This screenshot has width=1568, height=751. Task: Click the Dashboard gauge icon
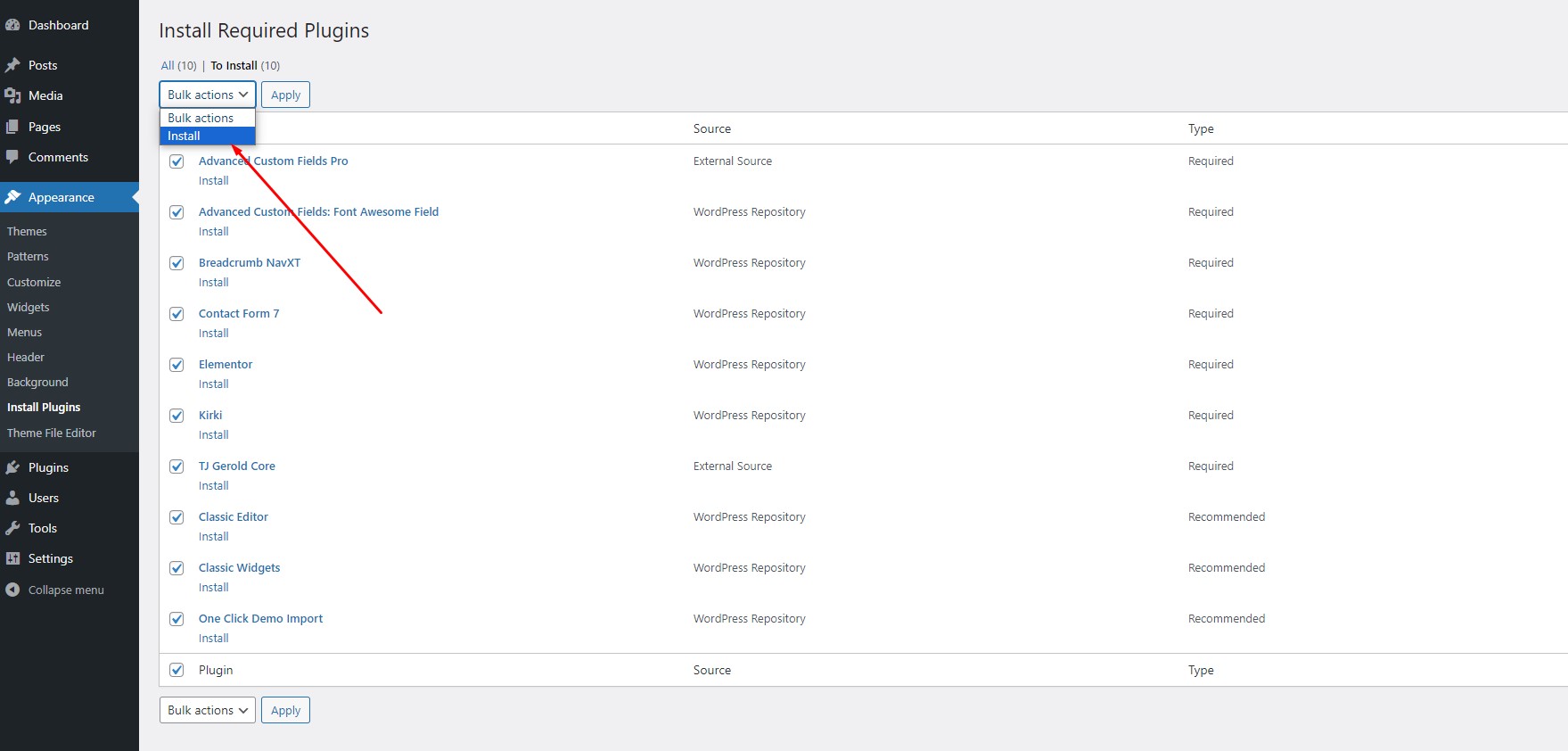[x=12, y=25]
